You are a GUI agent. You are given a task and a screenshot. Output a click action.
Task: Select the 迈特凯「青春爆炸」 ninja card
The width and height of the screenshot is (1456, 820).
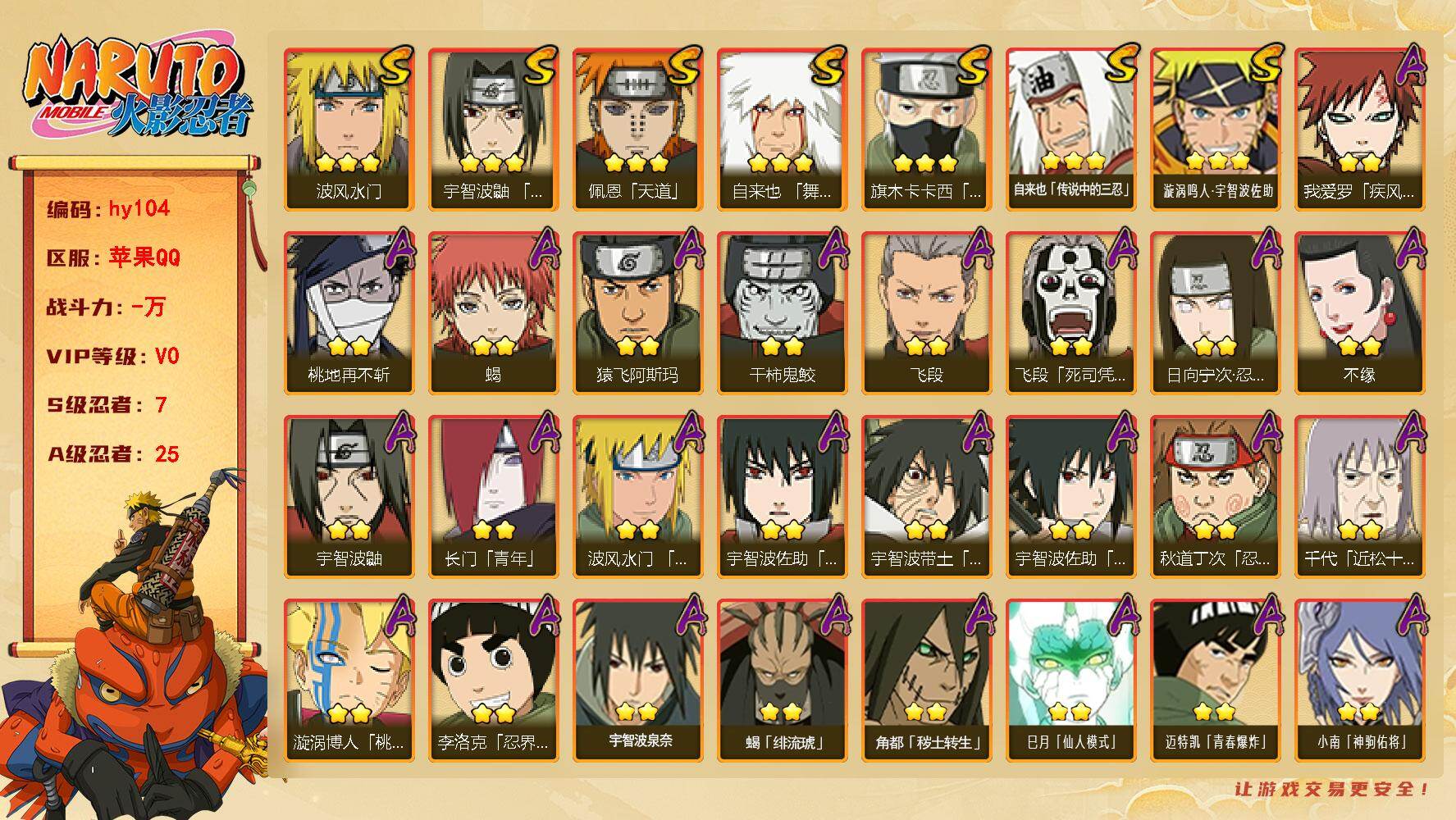point(1215,680)
